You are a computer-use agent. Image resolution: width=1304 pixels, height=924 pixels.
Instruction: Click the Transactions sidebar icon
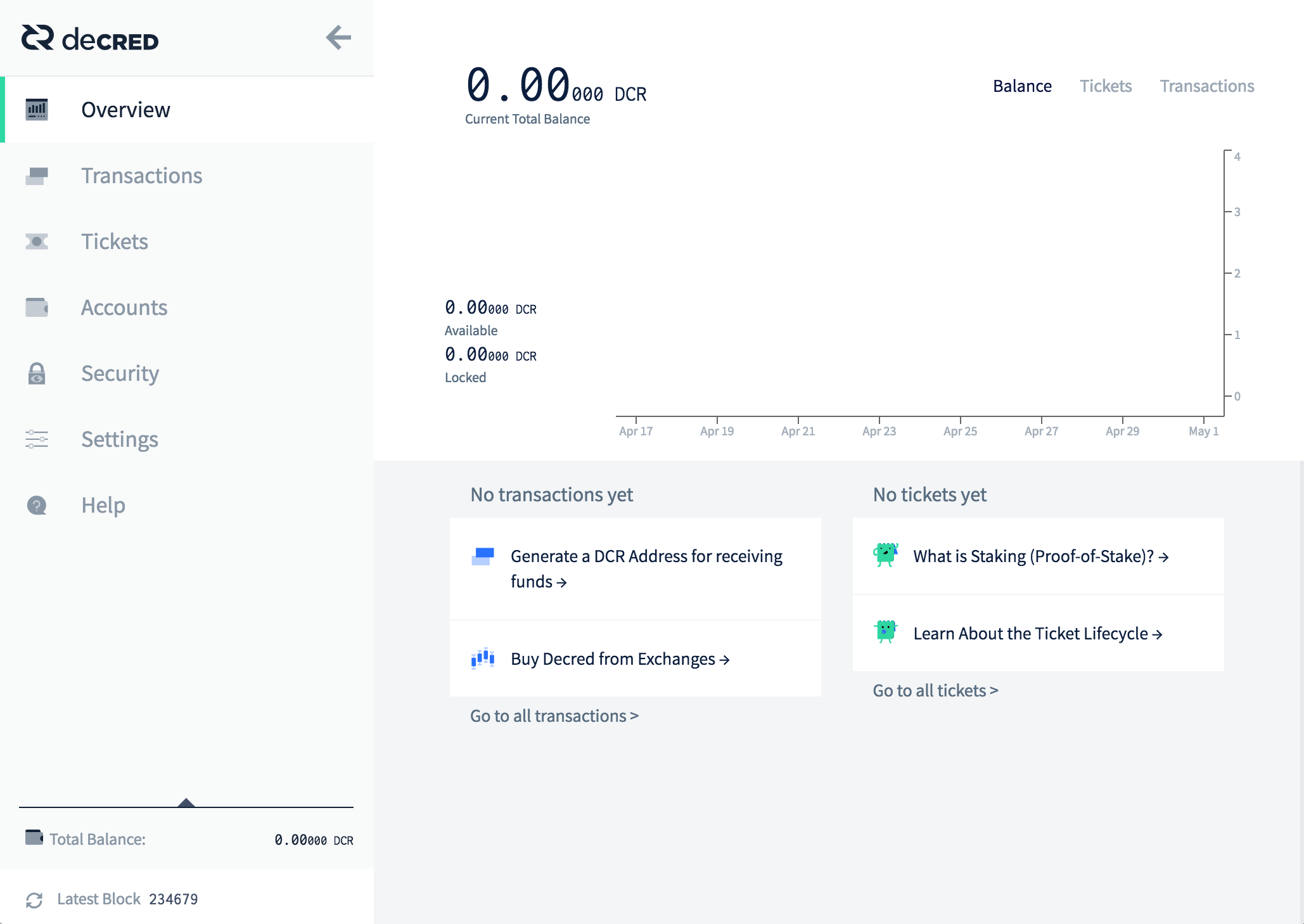(37, 176)
